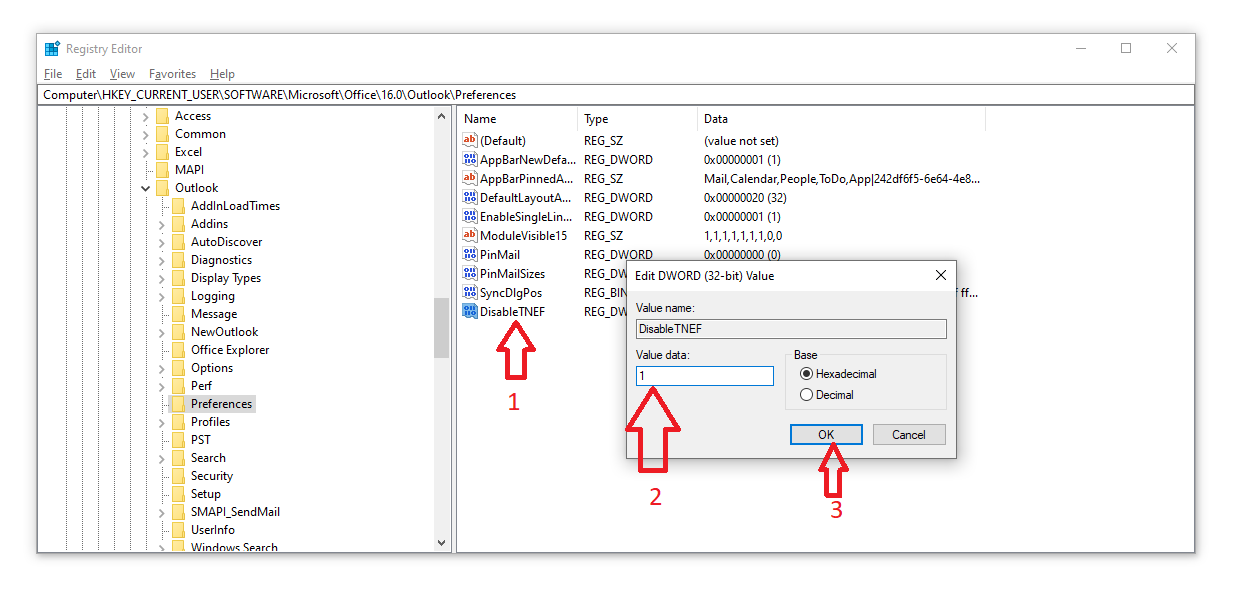The width and height of the screenshot is (1258, 599).
Task: Select the Preferences key in tree
Action: [x=221, y=404]
